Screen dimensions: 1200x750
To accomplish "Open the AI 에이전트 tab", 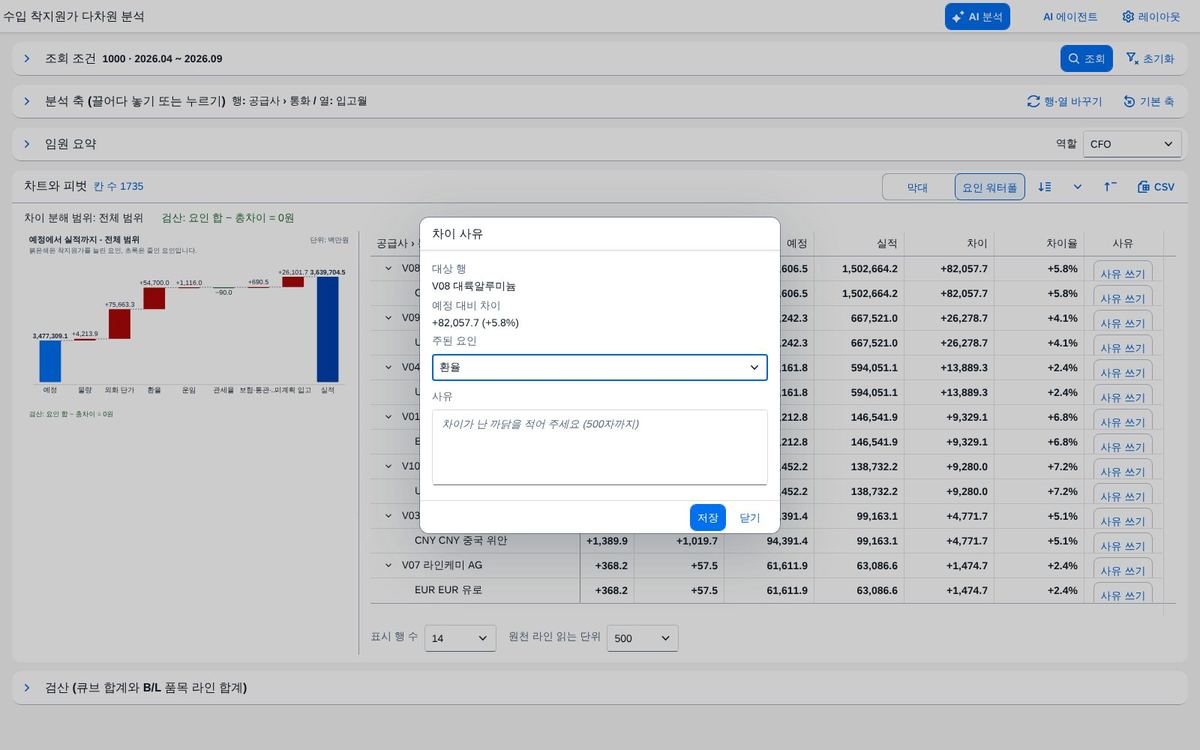I will 1070,17.
